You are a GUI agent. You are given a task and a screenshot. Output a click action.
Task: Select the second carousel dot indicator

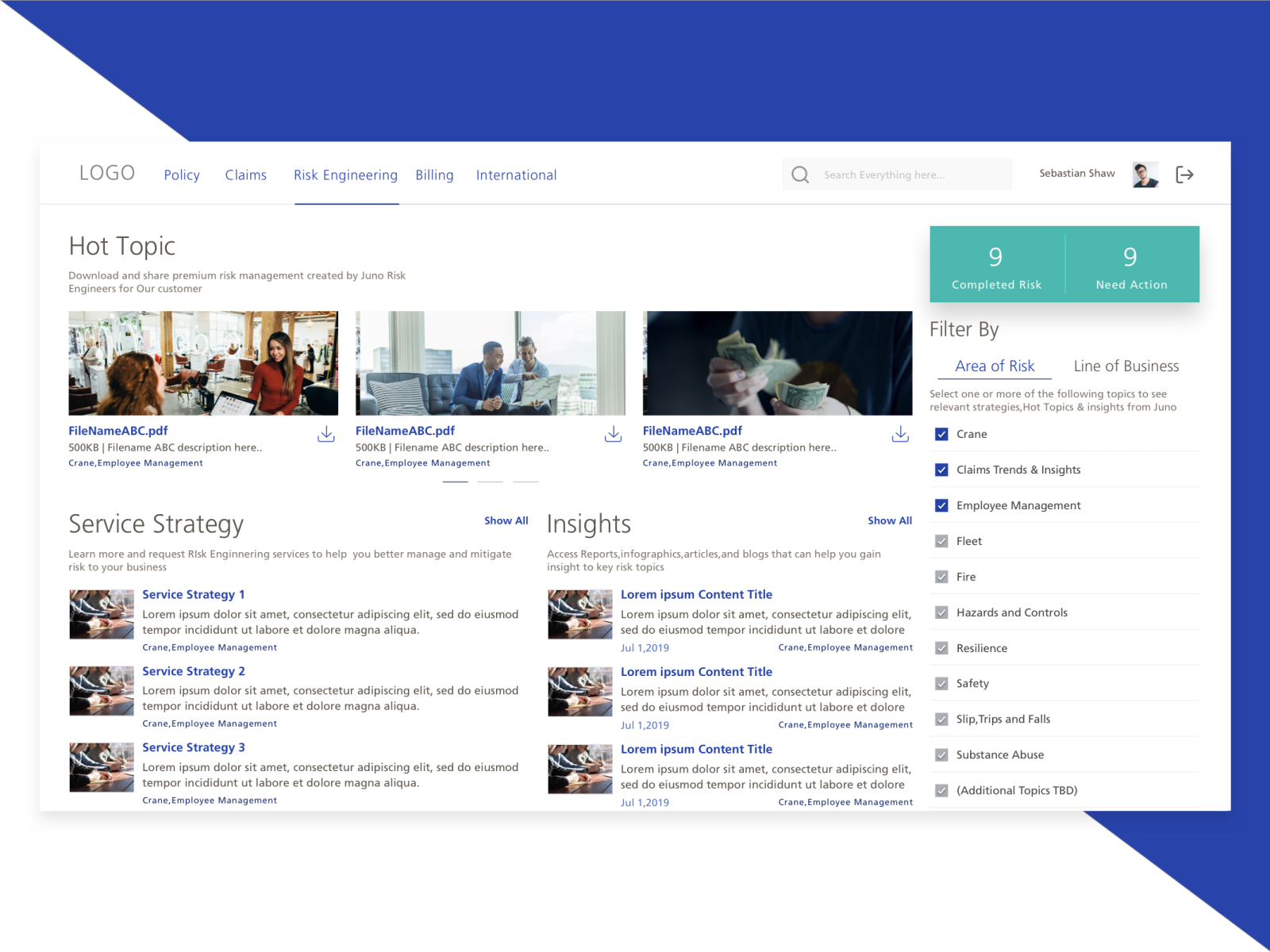491,482
